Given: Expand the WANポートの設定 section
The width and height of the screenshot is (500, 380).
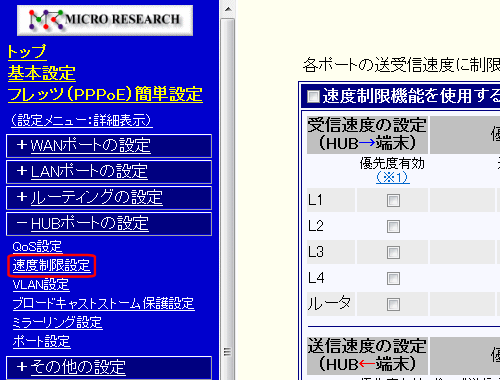Looking at the screenshot, I should tap(90, 146).
